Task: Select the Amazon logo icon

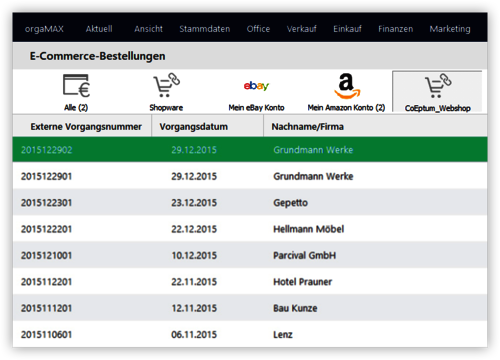Action: click(x=347, y=86)
